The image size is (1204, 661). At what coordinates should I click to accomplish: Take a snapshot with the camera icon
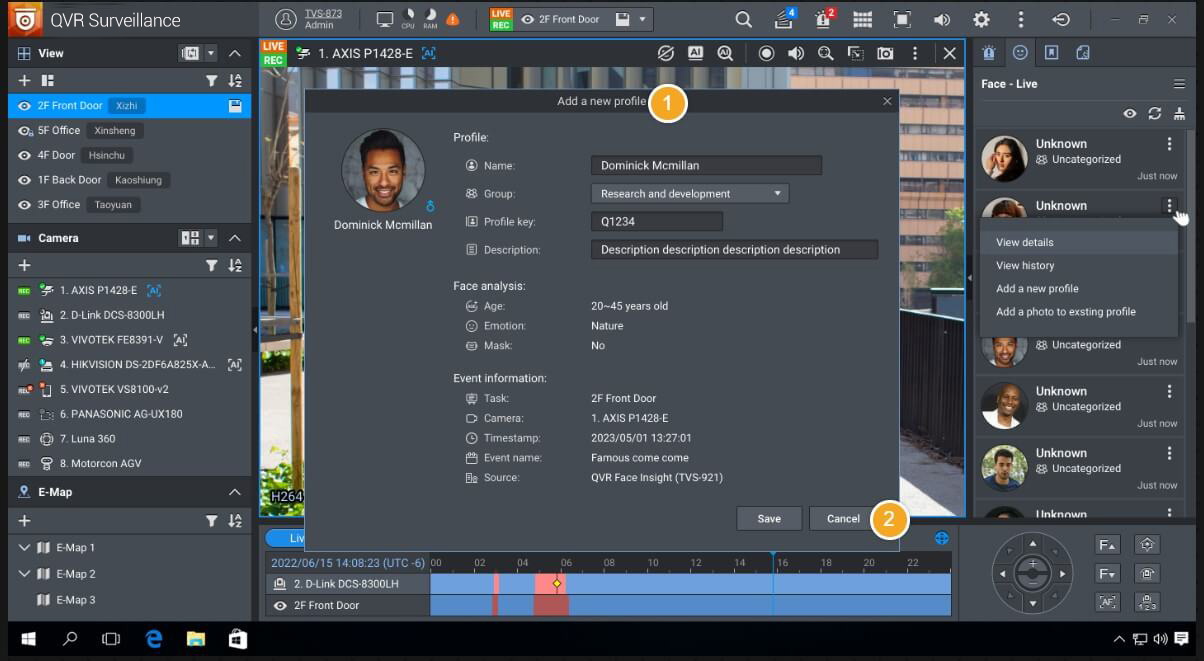pyautogui.click(x=885, y=53)
